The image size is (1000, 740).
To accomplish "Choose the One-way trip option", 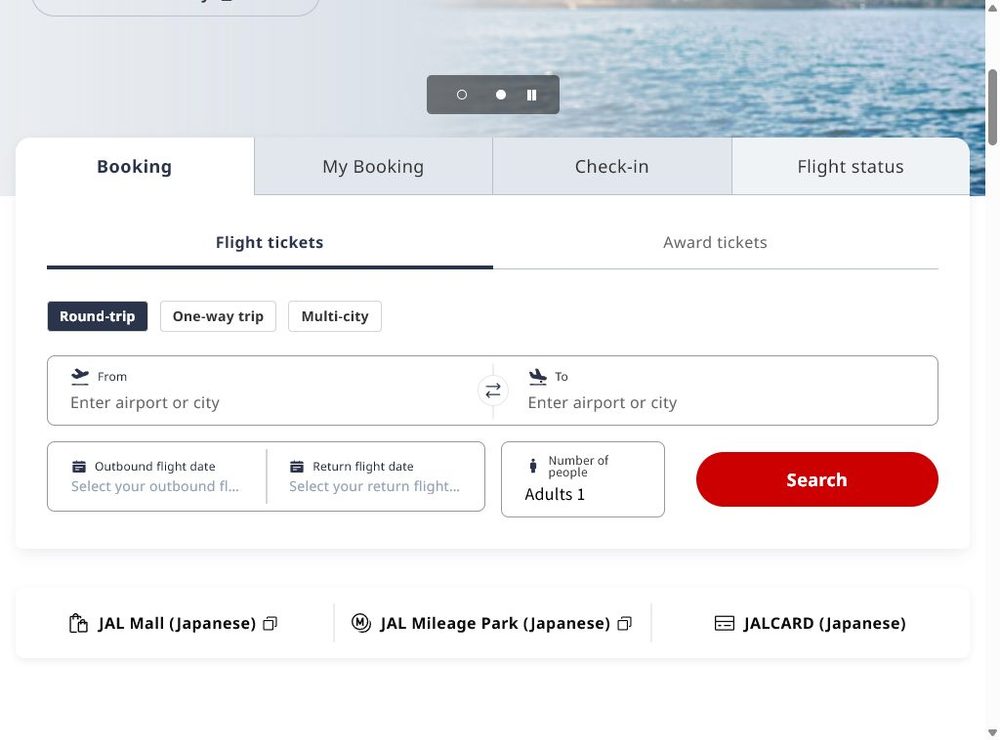I will 218,316.
